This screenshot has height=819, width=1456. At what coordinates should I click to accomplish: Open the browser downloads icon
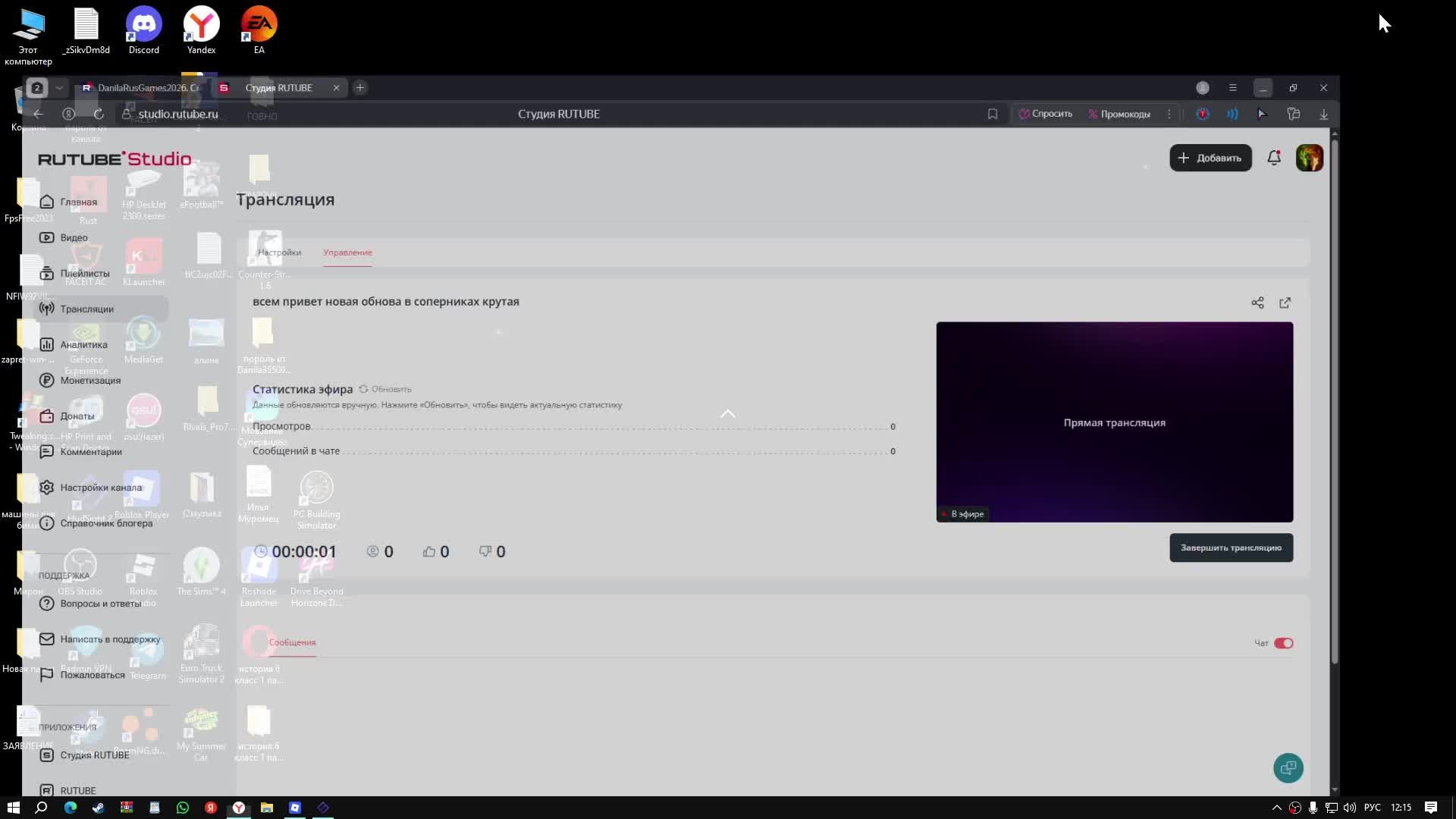[1323, 114]
